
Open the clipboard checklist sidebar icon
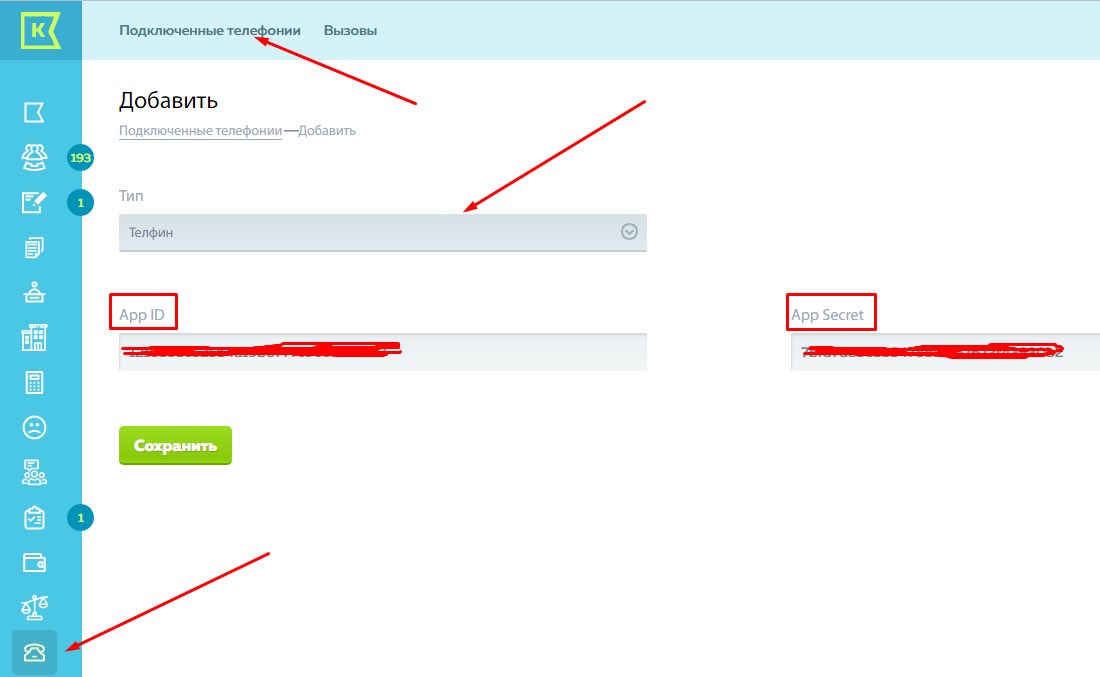[x=34, y=518]
